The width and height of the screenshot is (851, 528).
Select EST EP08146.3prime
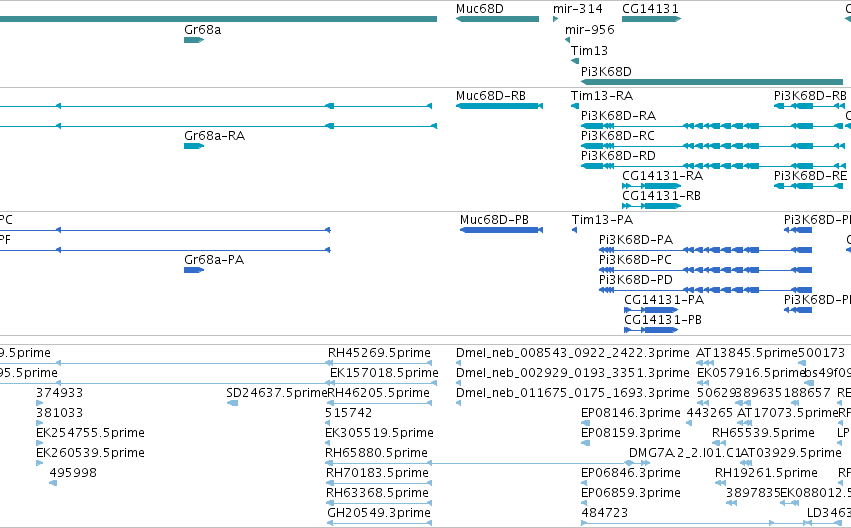point(631,413)
